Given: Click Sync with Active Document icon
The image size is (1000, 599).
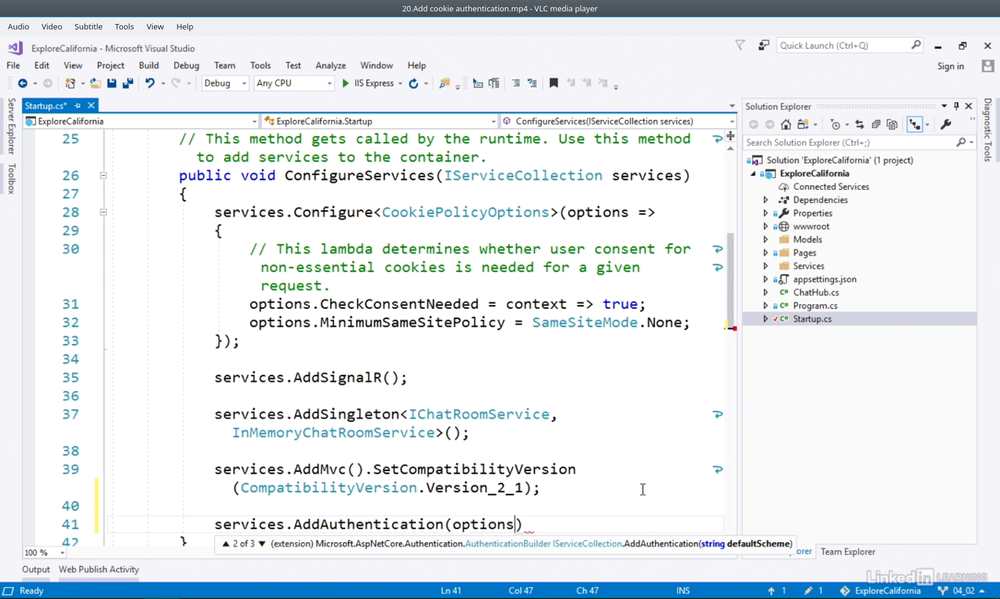Looking at the screenshot, I should pyautogui.click(x=860, y=125).
